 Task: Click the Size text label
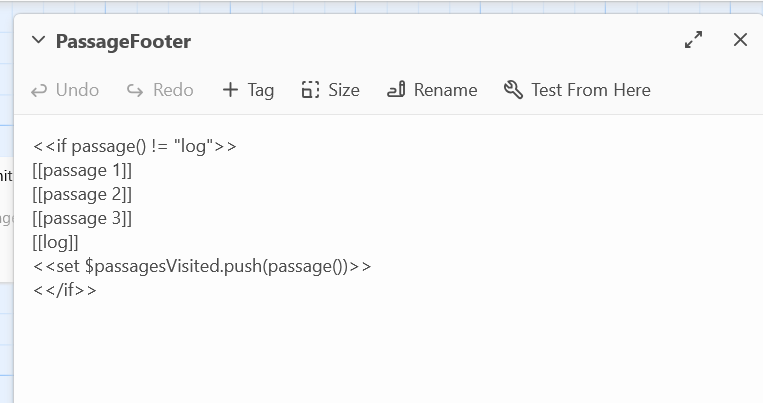(x=344, y=90)
